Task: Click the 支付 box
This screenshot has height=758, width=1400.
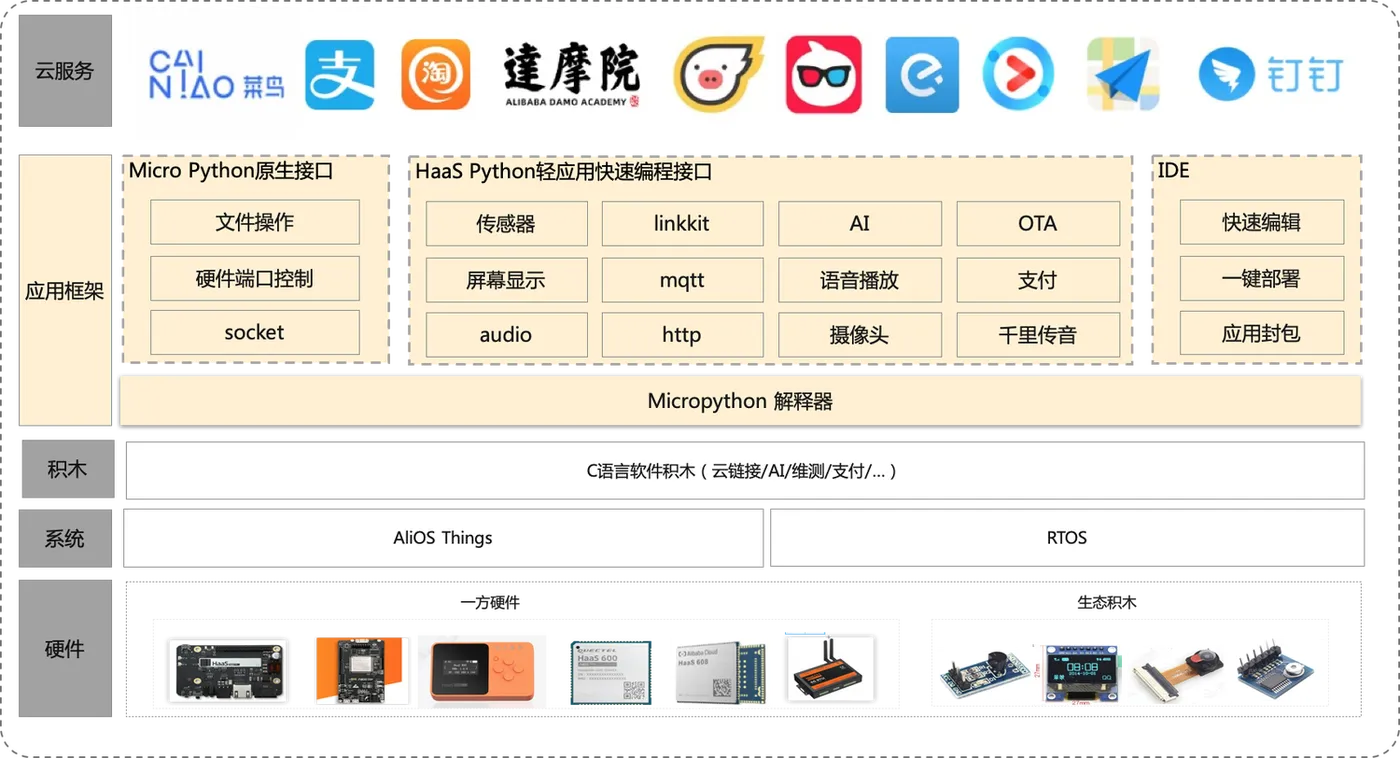Action: [x=1038, y=280]
